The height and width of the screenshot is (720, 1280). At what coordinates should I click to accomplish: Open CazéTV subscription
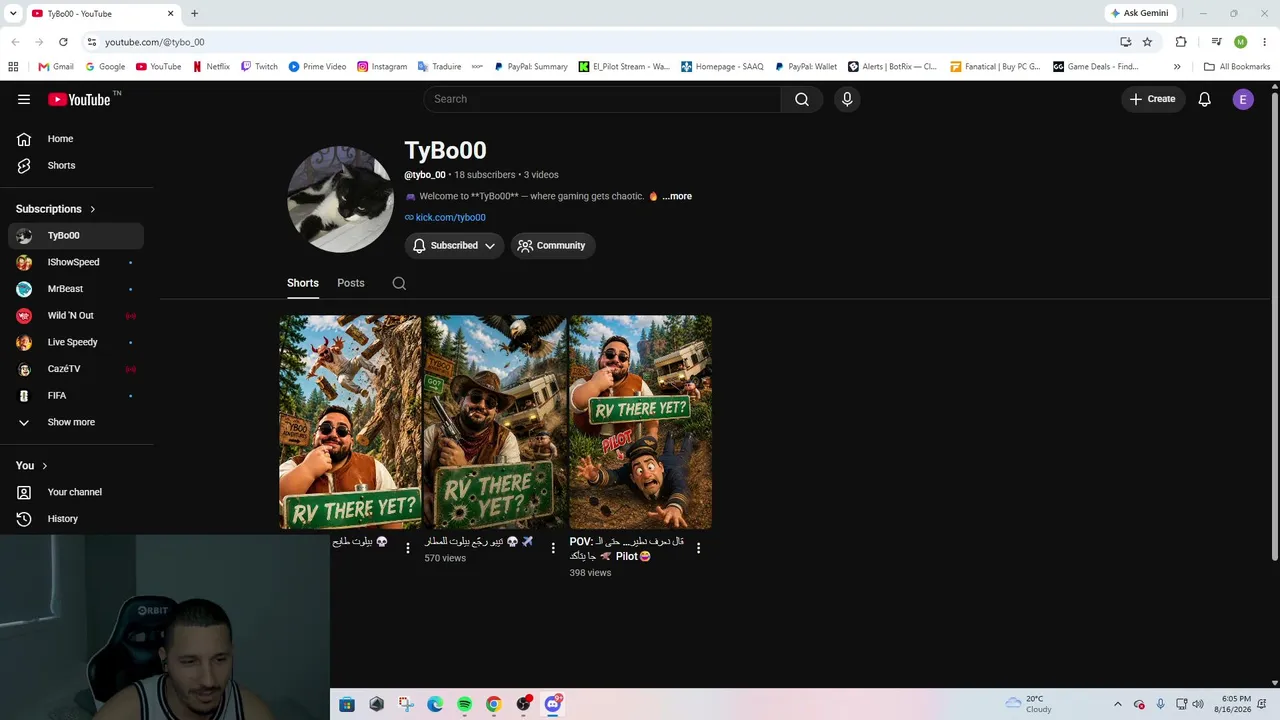pyautogui.click(x=76, y=369)
